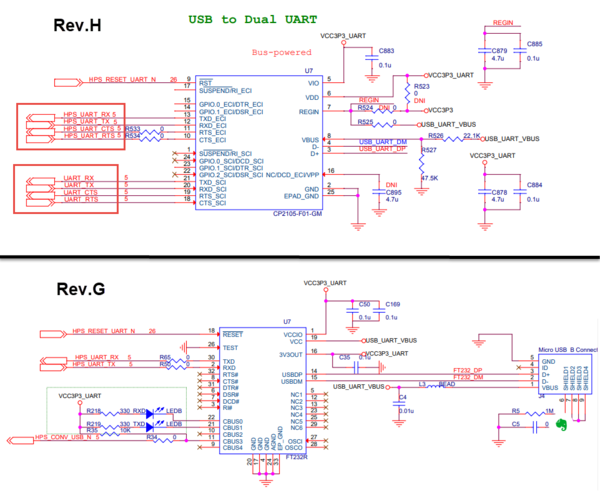Click resistor label "R525"
Image resolution: width=600 pixels, height=491 pixels.
(365, 122)
